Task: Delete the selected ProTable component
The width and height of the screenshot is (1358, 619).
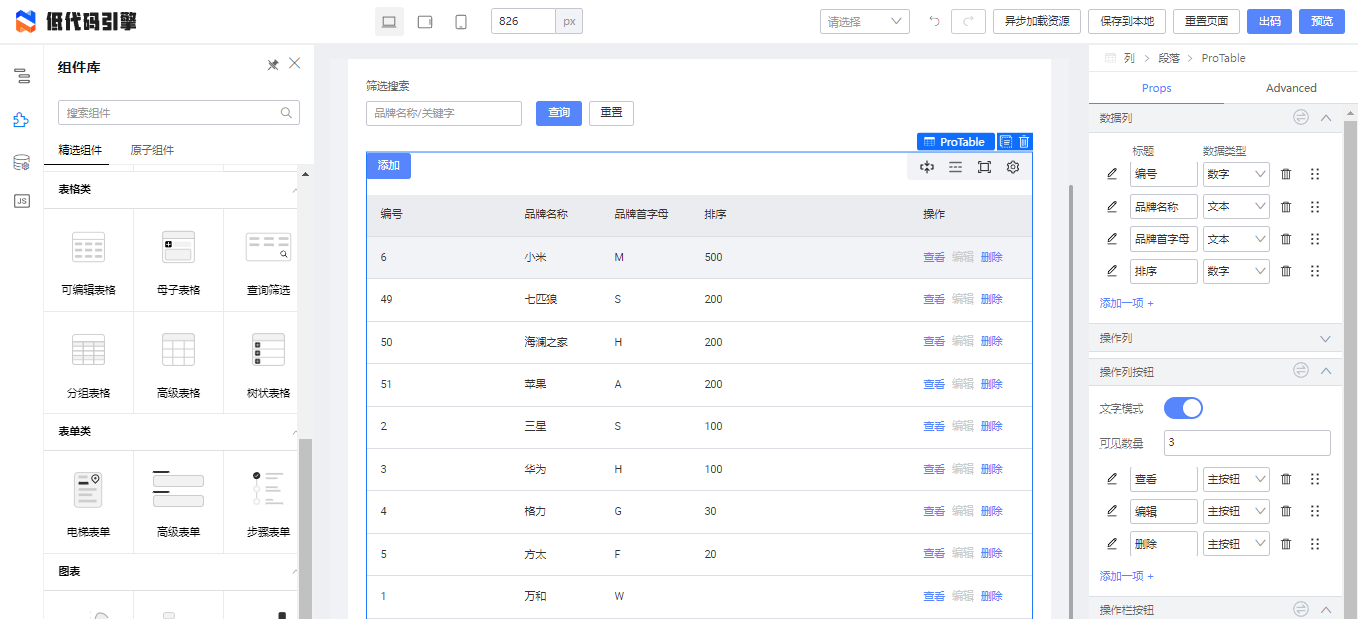Action: (x=1024, y=142)
